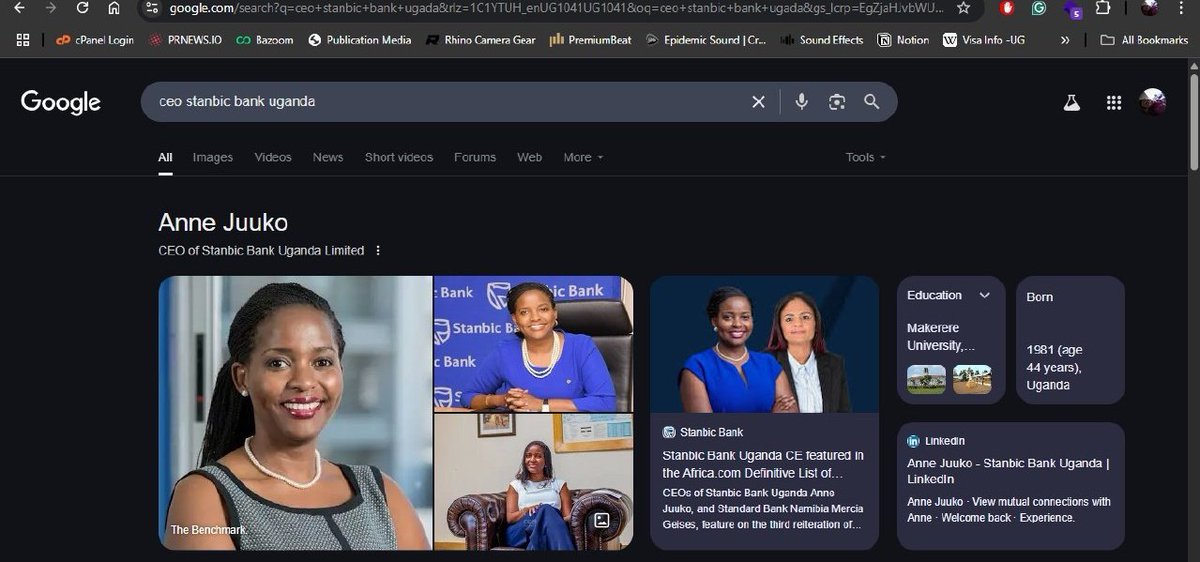This screenshot has height=562, width=1200.
Task: Show more bookmarks with the double chevron
Action: [1065, 40]
